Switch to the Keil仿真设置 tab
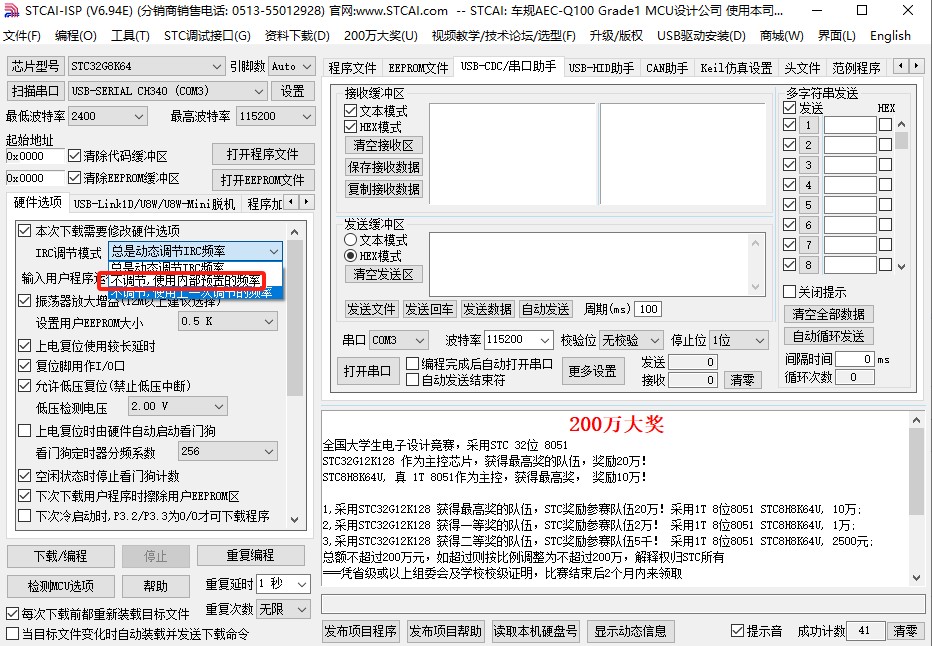This screenshot has height=646, width=932. [736, 68]
